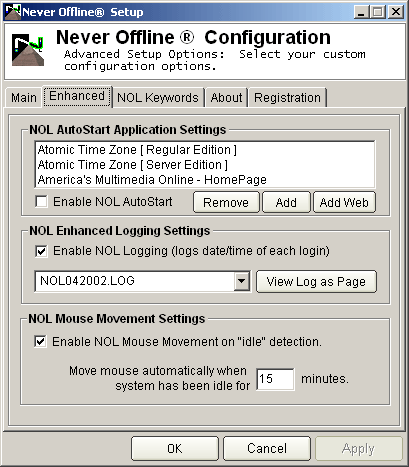Disable NOL Mouse Movement on idle checkbox
The image size is (409, 467).
[40, 342]
